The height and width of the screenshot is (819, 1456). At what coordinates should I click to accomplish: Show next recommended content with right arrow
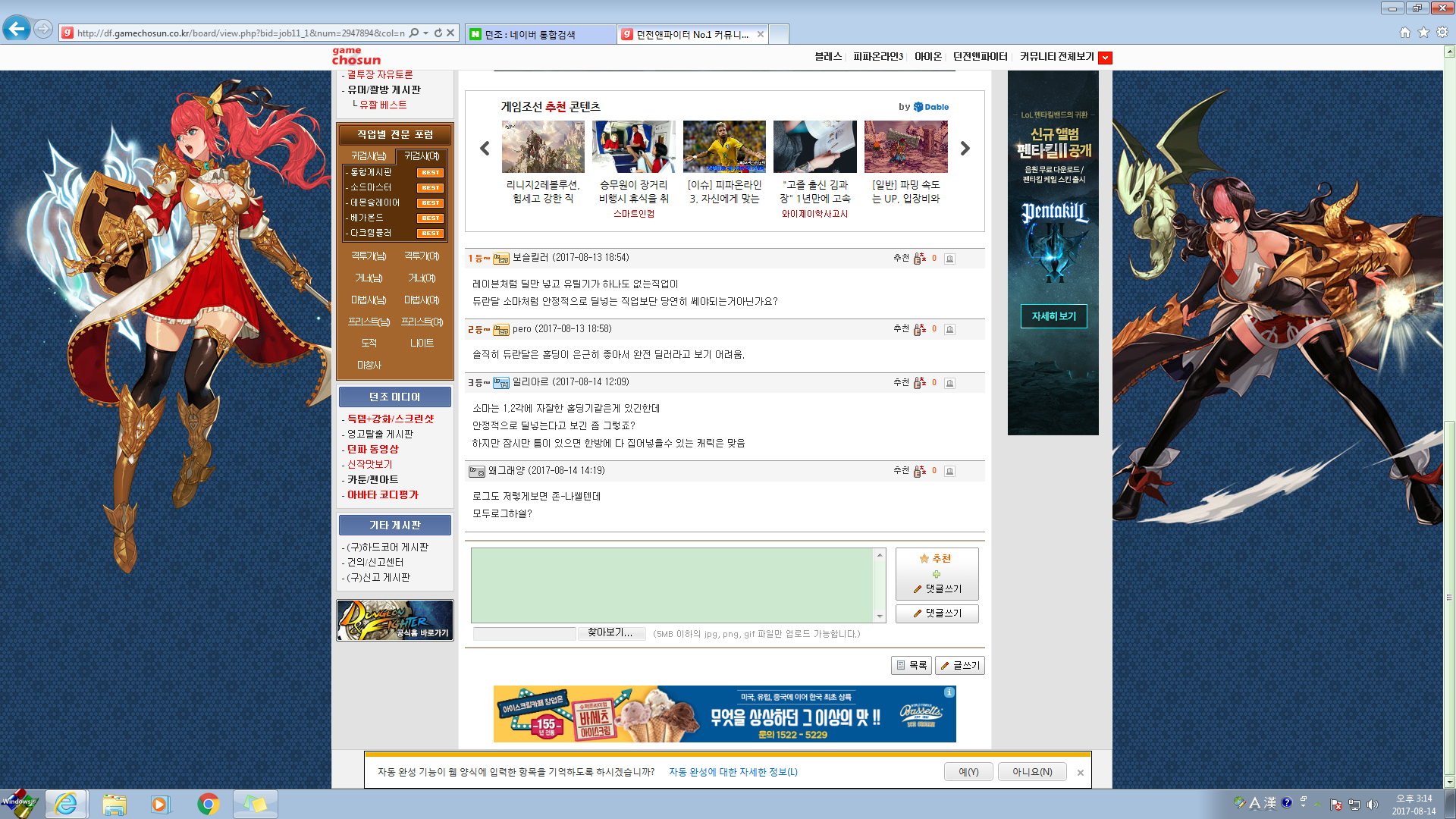pos(965,149)
